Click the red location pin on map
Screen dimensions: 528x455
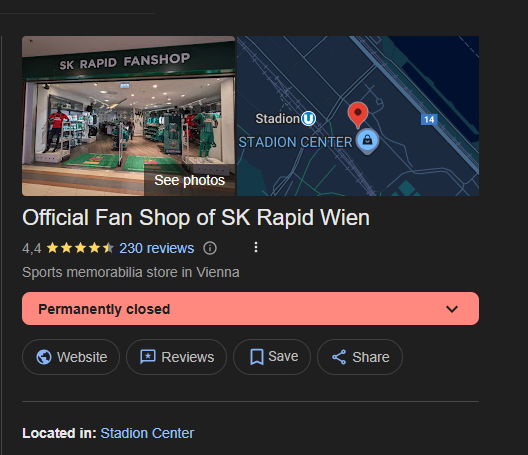358,115
